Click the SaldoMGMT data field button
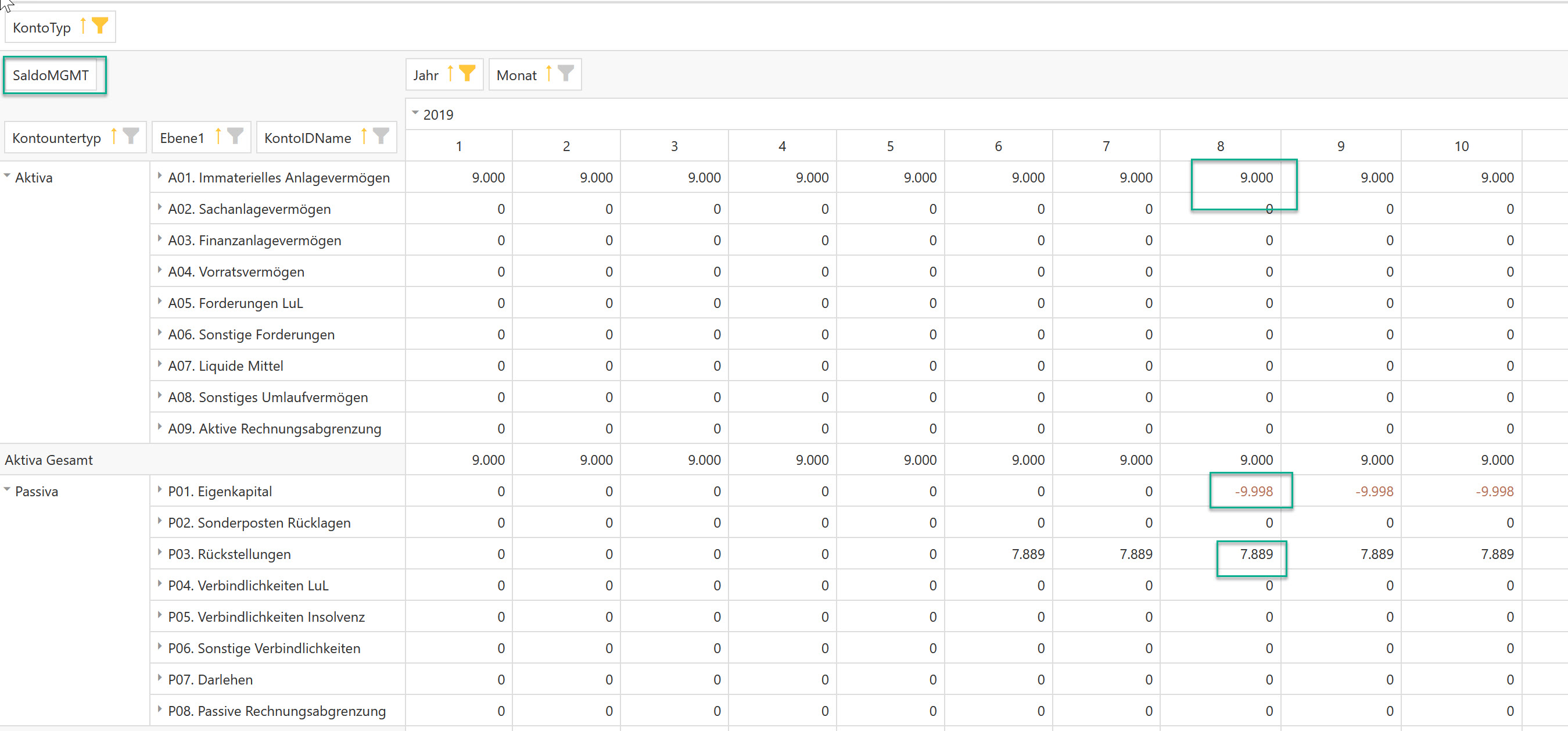1568x731 pixels. click(51, 76)
